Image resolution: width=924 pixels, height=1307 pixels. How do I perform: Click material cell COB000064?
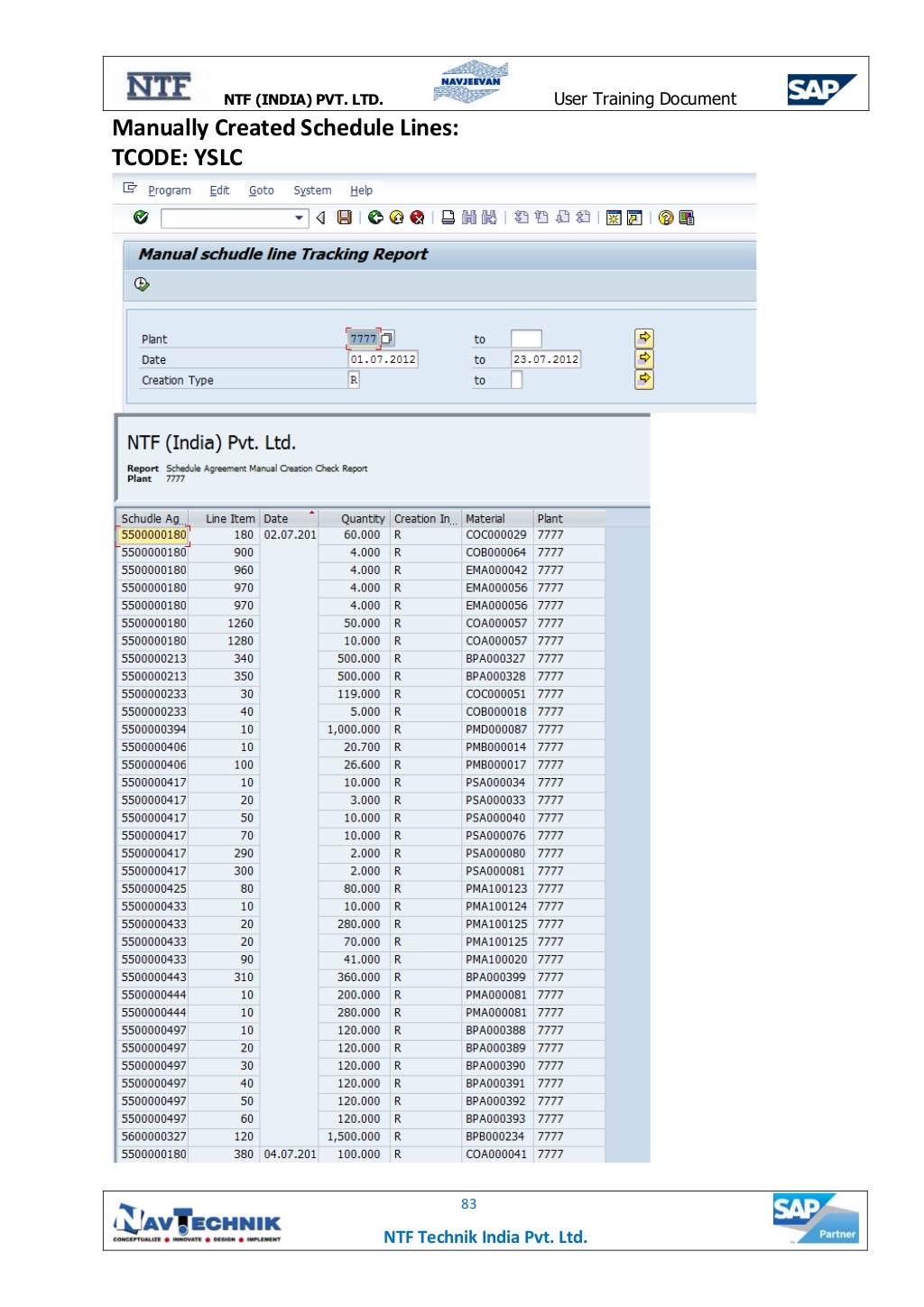tap(496, 552)
